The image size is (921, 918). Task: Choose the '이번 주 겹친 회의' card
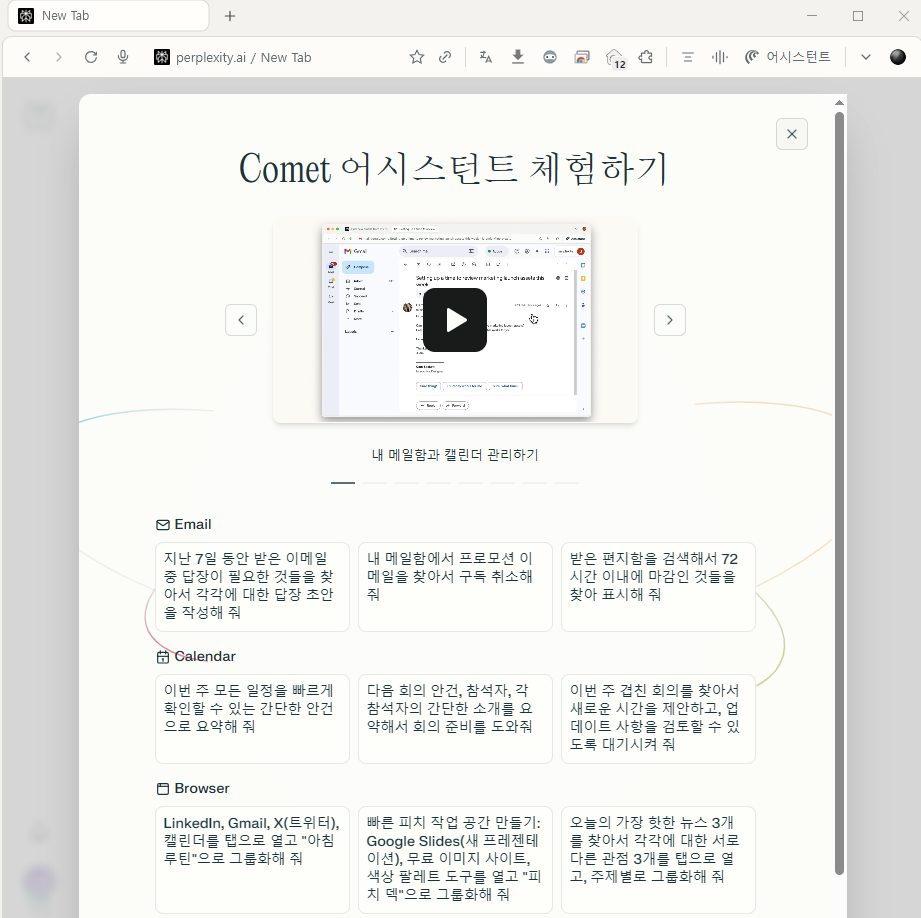(658, 719)
